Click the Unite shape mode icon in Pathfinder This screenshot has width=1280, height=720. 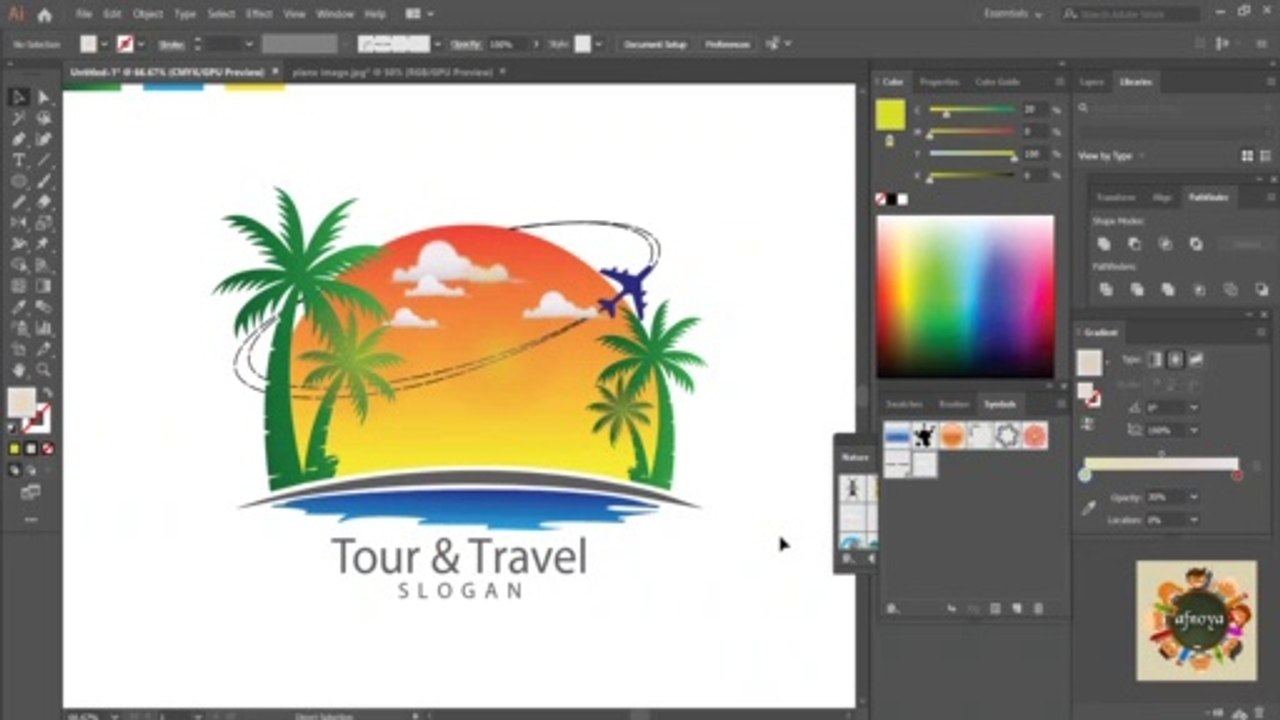pyautogui.click(x=1104, y=243)
